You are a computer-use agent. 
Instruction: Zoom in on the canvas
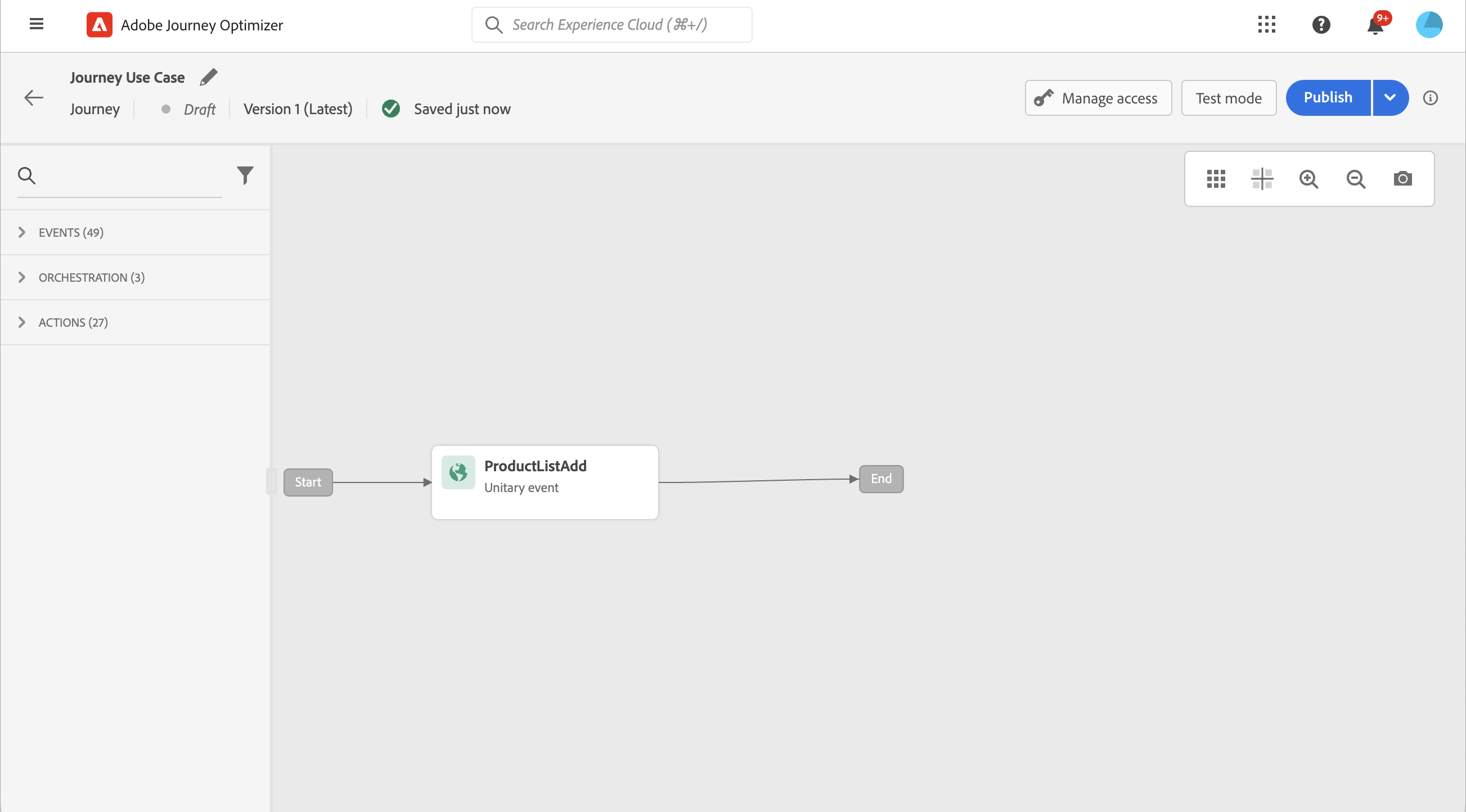(1308, 179)
